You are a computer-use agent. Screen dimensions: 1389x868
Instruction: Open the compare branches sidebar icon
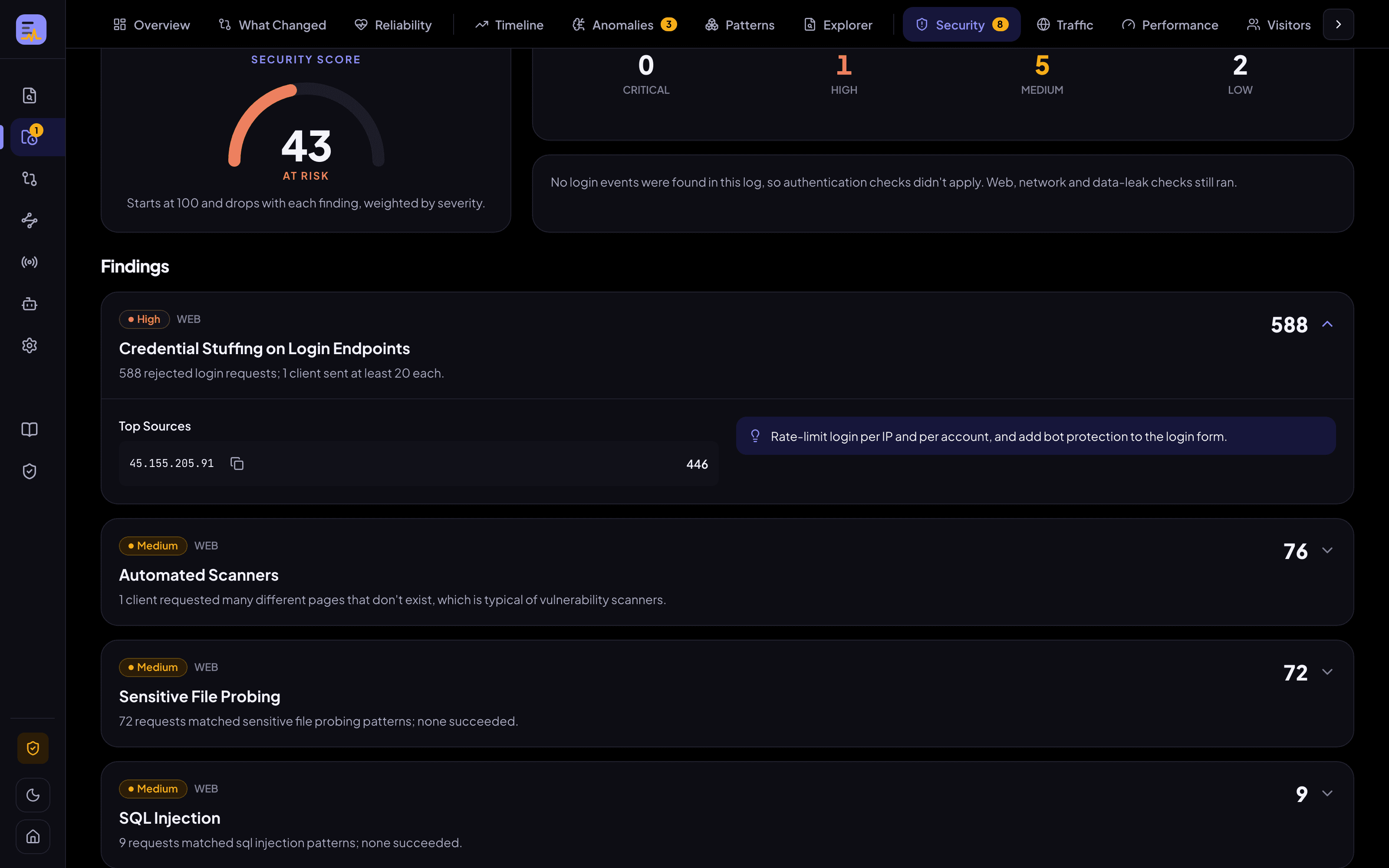point(29,179)
